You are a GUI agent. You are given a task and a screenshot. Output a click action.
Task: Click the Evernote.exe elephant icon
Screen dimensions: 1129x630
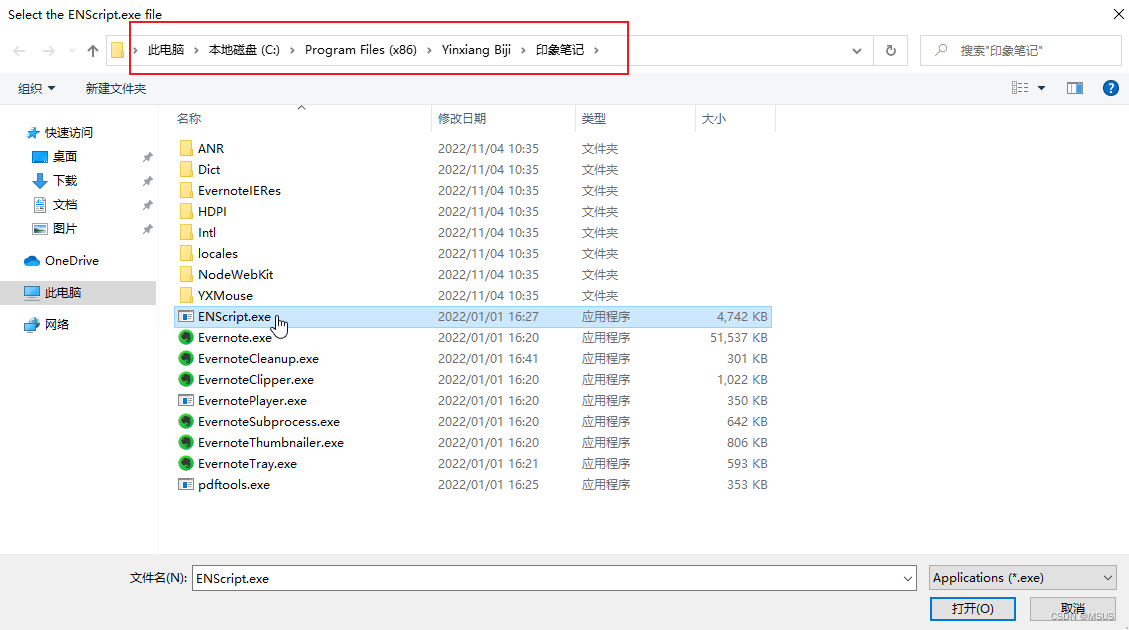pos(186,337)
